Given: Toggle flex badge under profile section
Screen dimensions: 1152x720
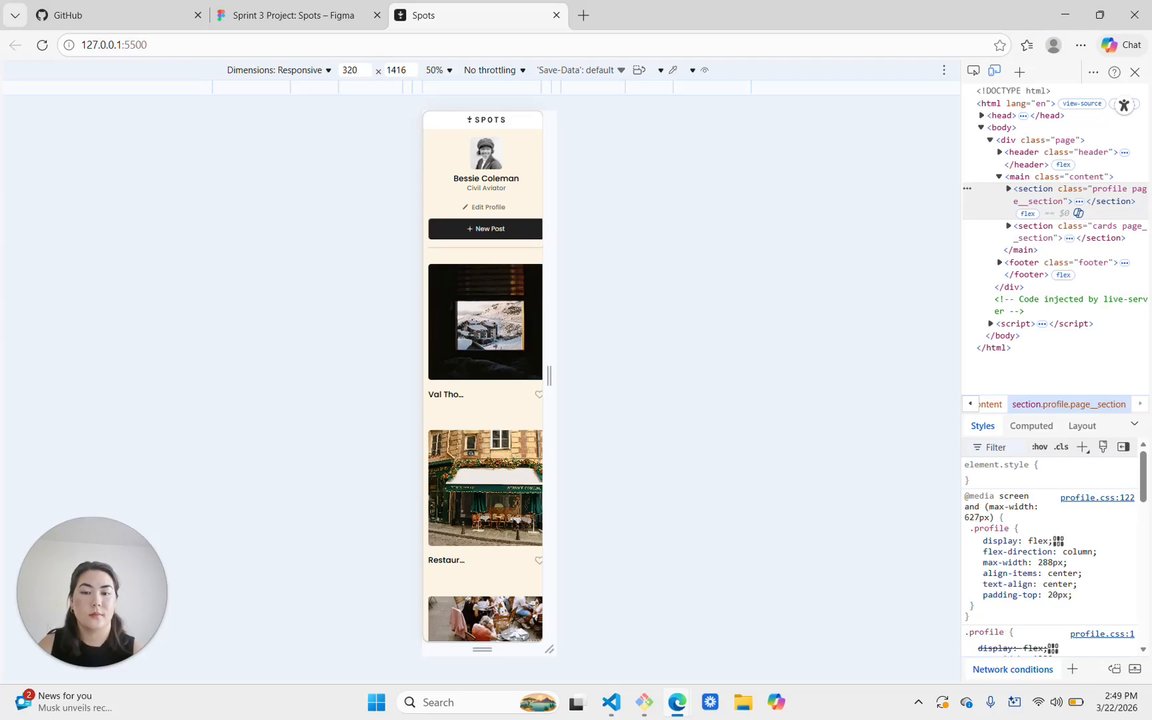Looking at the screenshot, I should click(x=1028, y=214).
